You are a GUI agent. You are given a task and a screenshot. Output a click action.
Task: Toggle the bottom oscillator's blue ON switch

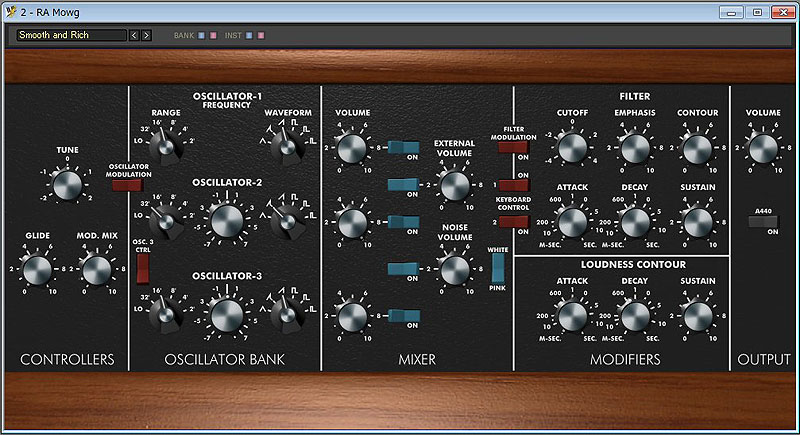[x=404, y=316]
